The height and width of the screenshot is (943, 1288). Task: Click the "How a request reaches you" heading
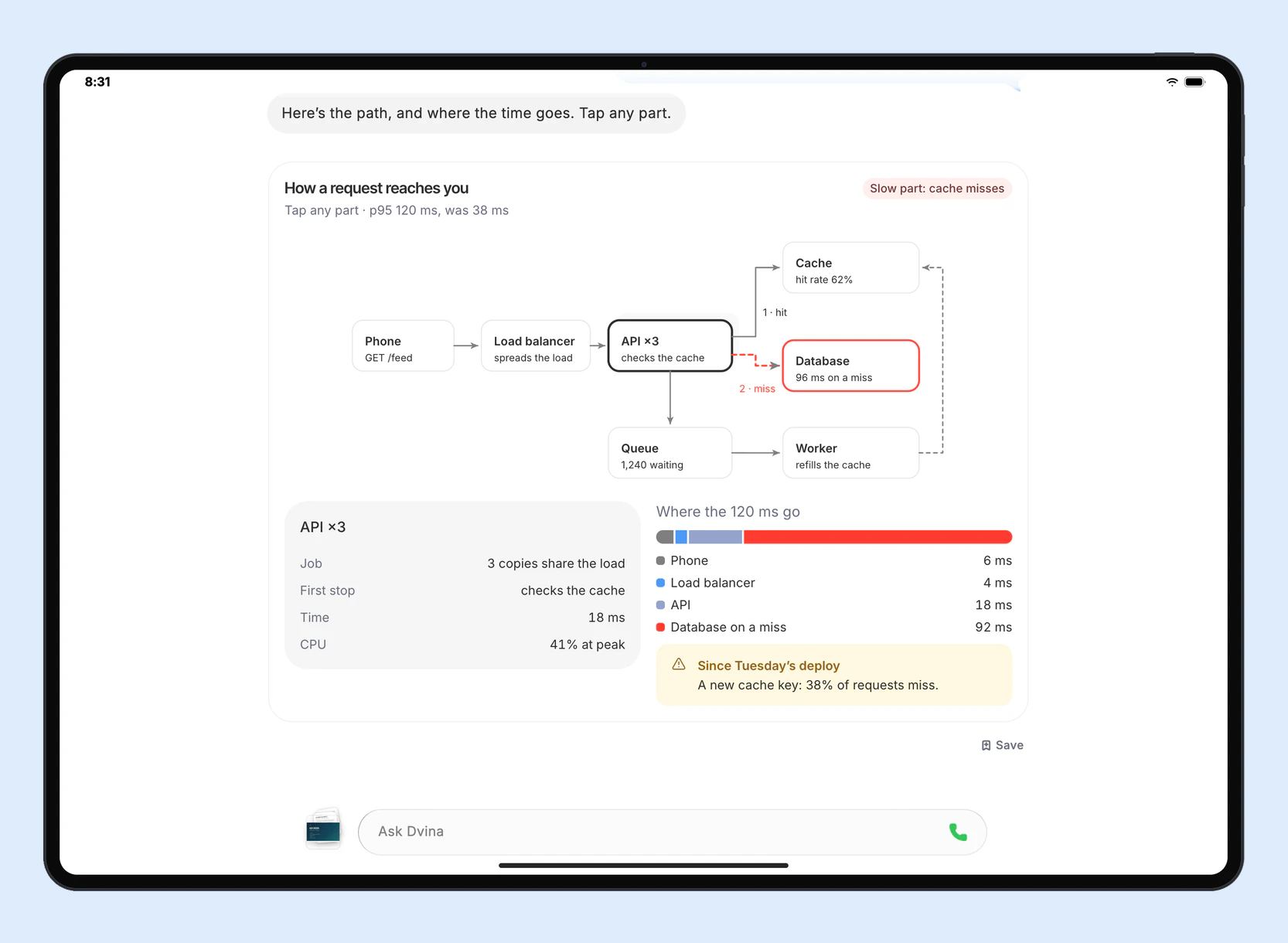pos(377,189)
